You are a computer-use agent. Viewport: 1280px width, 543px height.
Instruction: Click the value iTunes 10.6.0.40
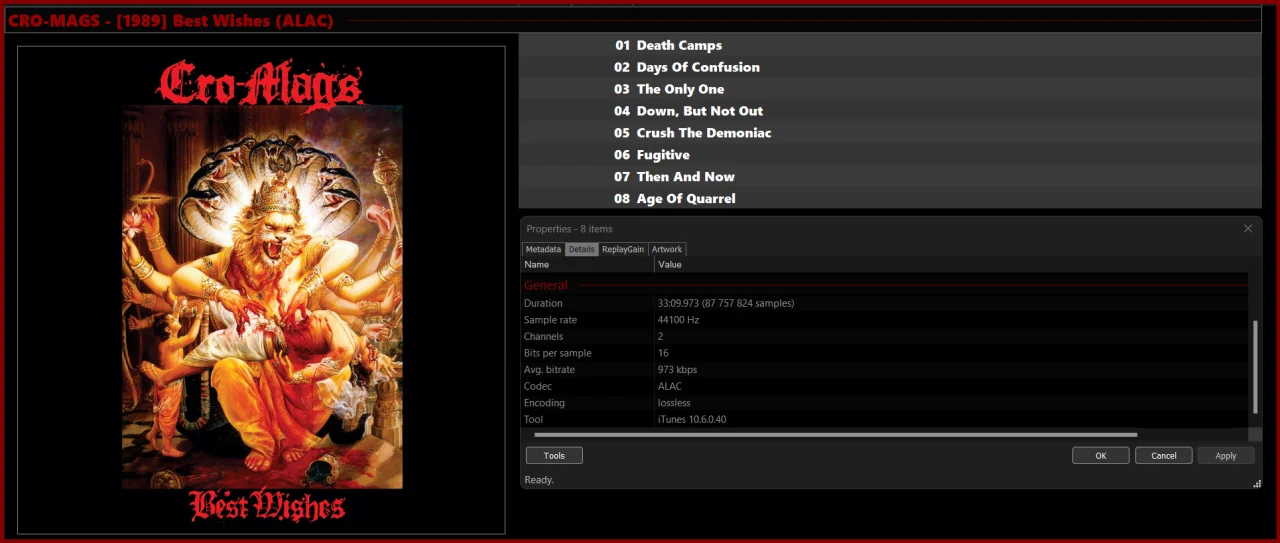click(692, 419)
